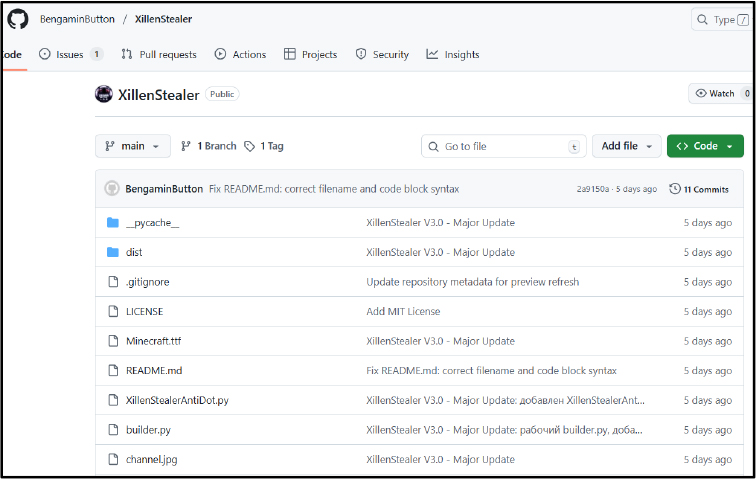Image resolution: width=756 pixels, height=479 pixels.
Task: Open latest commit message Fix README.md
Action: point(334,189)
